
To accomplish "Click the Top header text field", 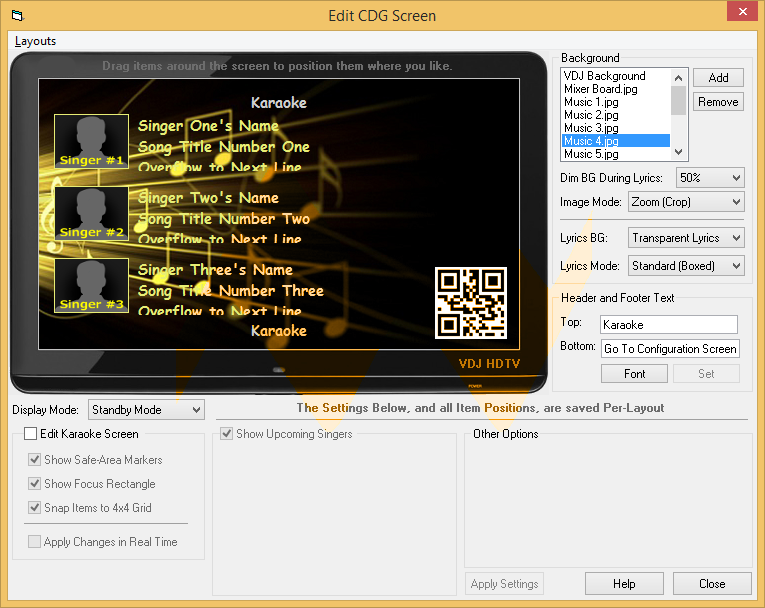I will [x=669, y=324].
